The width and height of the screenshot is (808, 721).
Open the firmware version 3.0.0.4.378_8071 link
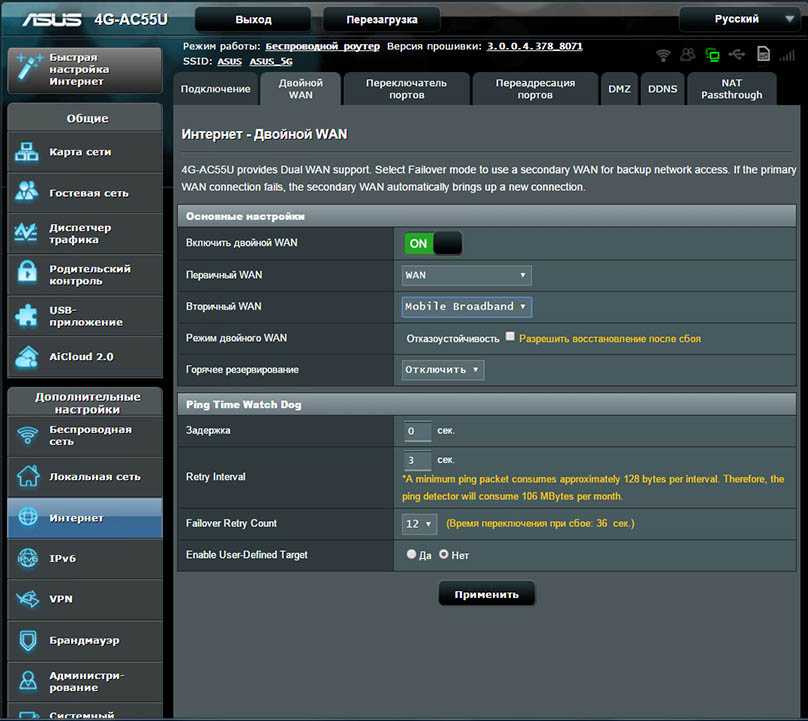click(x=535, y=46)
